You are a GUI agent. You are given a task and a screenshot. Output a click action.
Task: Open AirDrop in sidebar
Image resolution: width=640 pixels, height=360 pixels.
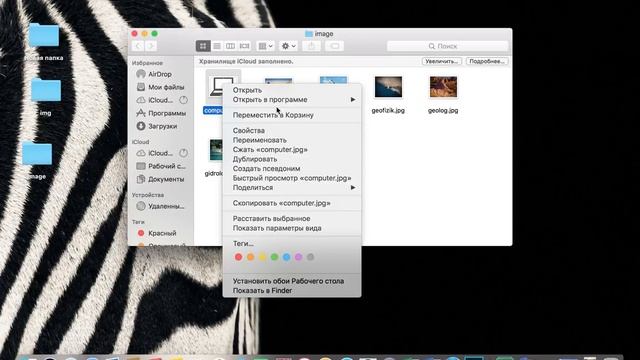(x=160, y=74)
